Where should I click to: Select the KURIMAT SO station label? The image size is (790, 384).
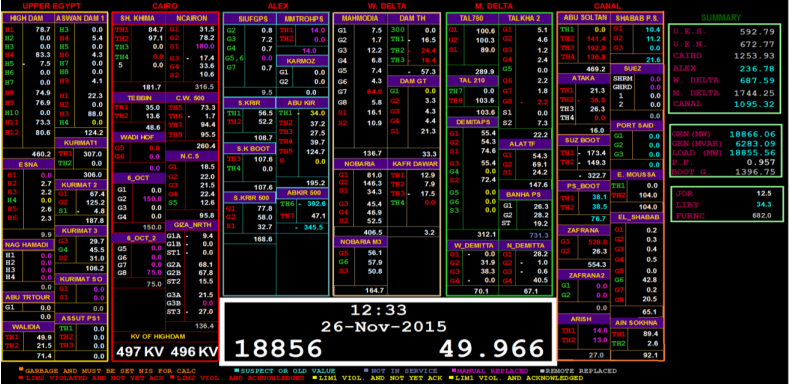pyautogui.click(x=81, y=279)
